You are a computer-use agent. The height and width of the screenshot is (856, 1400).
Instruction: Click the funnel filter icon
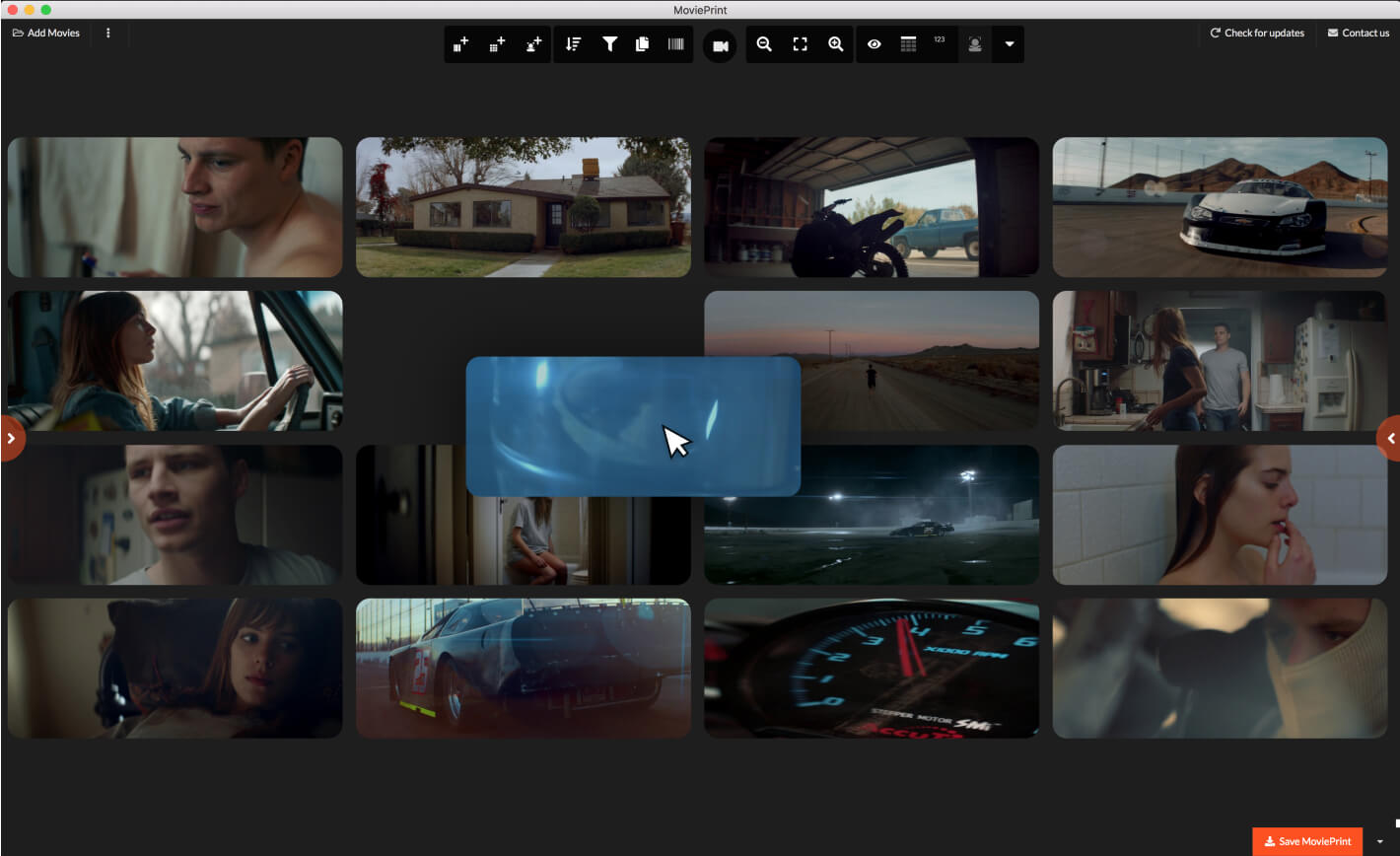610,44
